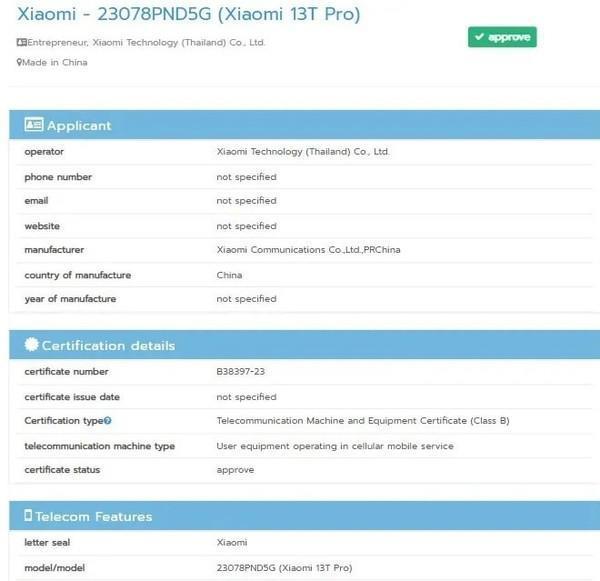Click letter seal value Xiaomi
The image size is (600, 581).
click(x=232, y=542)
